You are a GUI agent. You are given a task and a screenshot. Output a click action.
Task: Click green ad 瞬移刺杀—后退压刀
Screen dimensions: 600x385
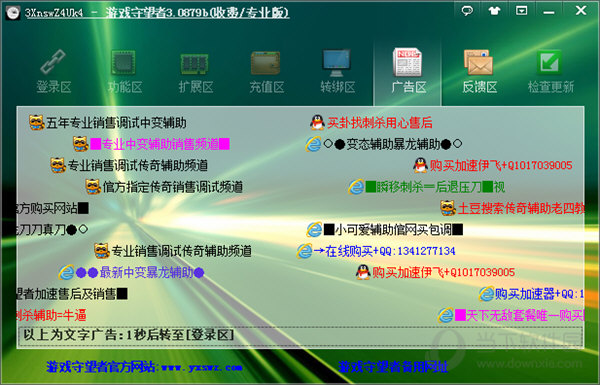(x=435, y=187)
